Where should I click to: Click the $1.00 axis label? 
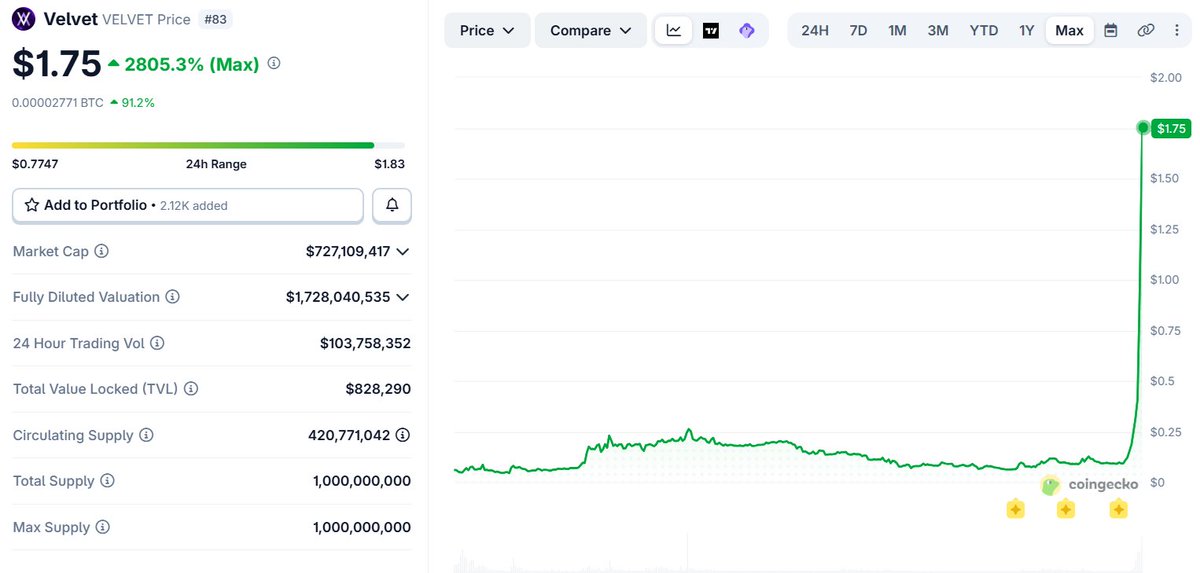(1165, 279)
